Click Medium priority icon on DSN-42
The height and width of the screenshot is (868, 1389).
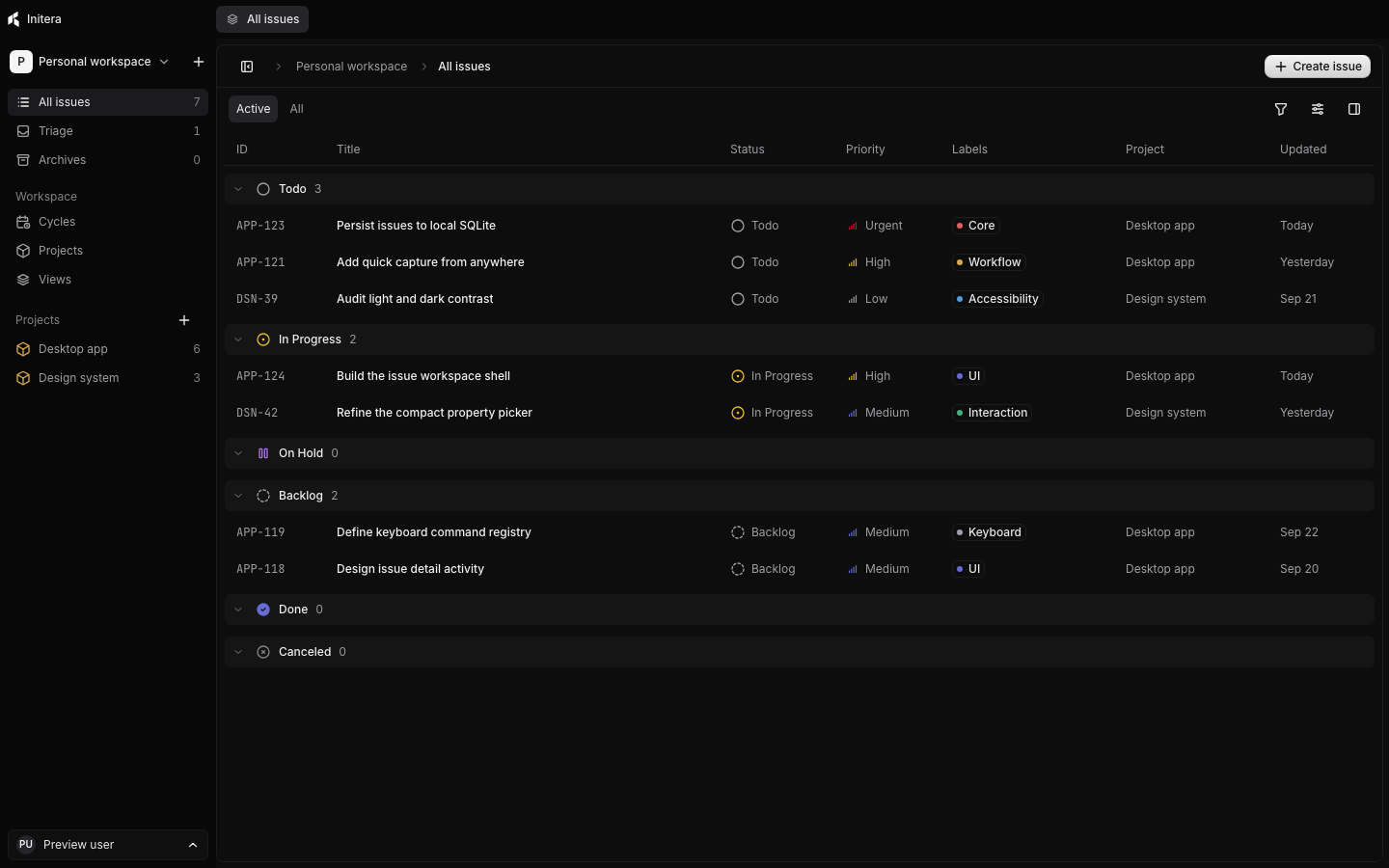pos(853,413)
